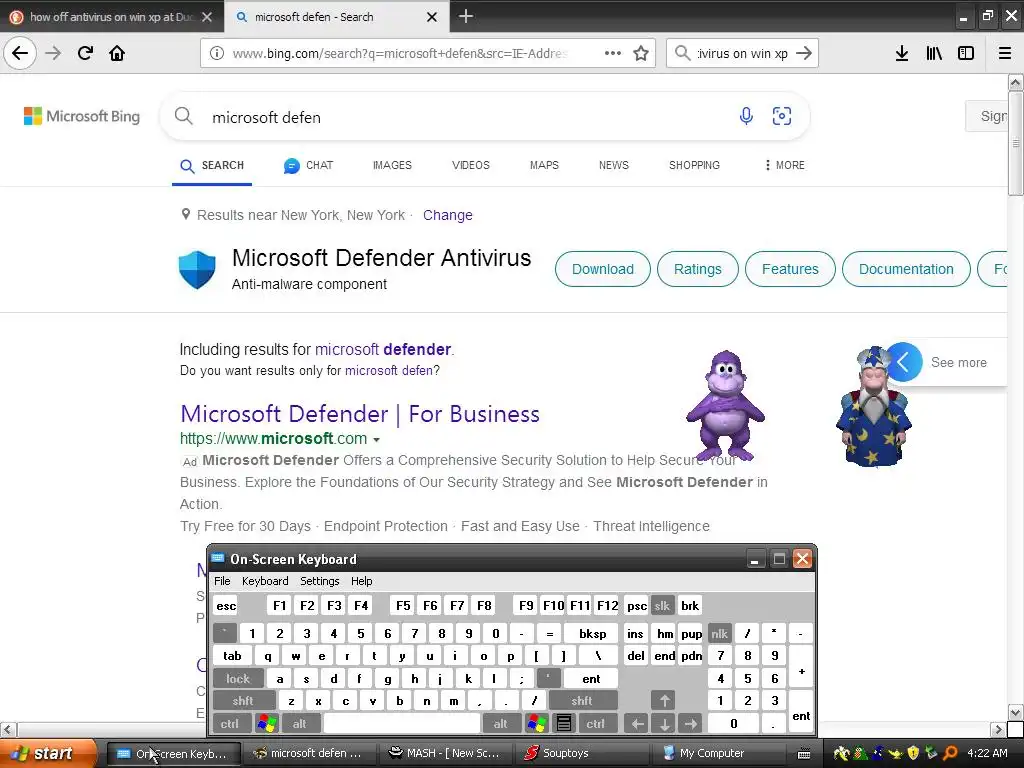Bookmark this page with the star

[x=641, y=54]
